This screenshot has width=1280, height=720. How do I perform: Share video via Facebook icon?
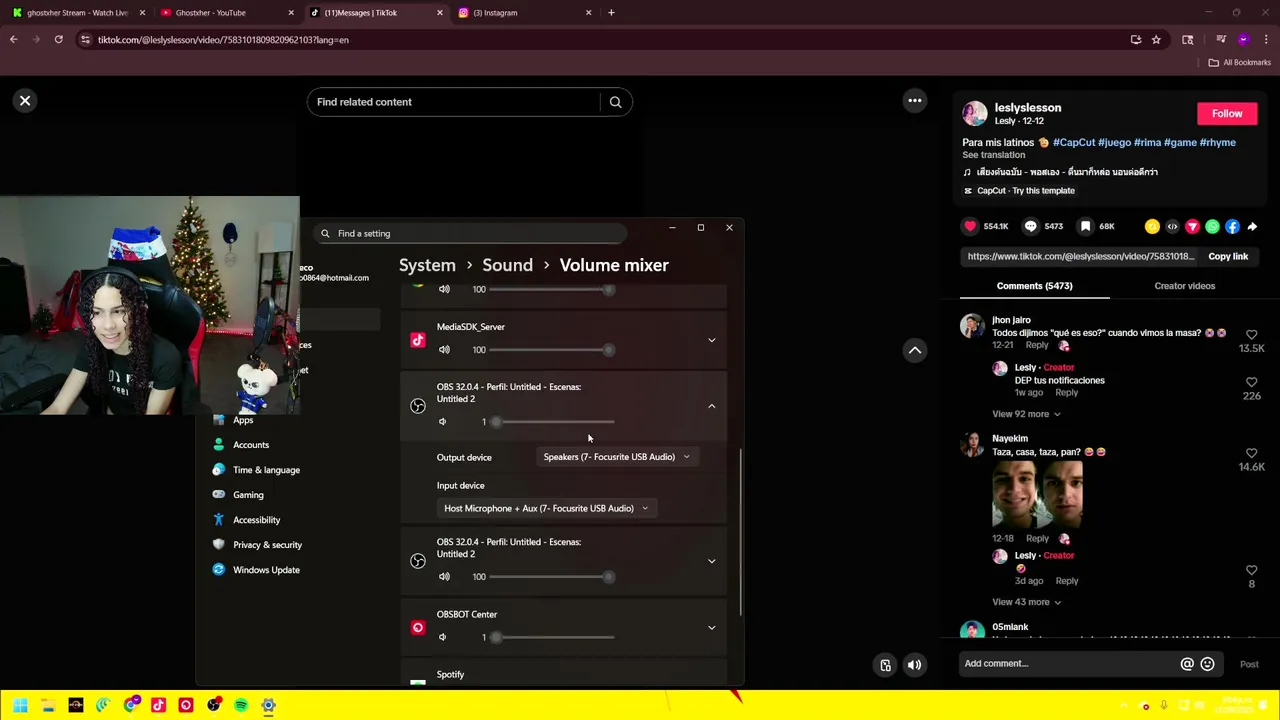(x=1232, y=227)
